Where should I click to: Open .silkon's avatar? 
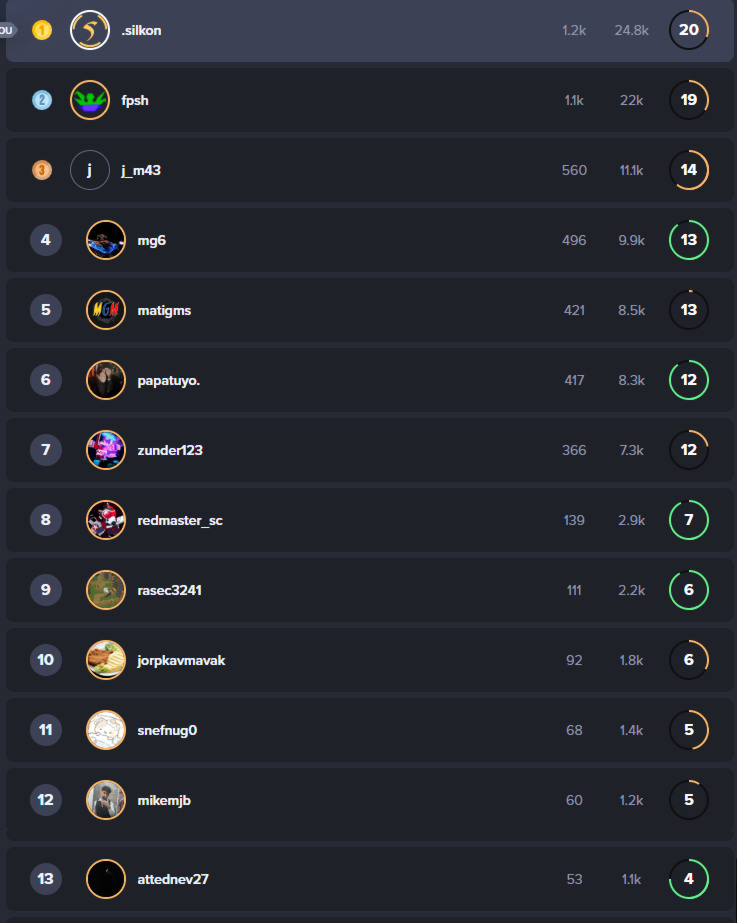point(90,30)
